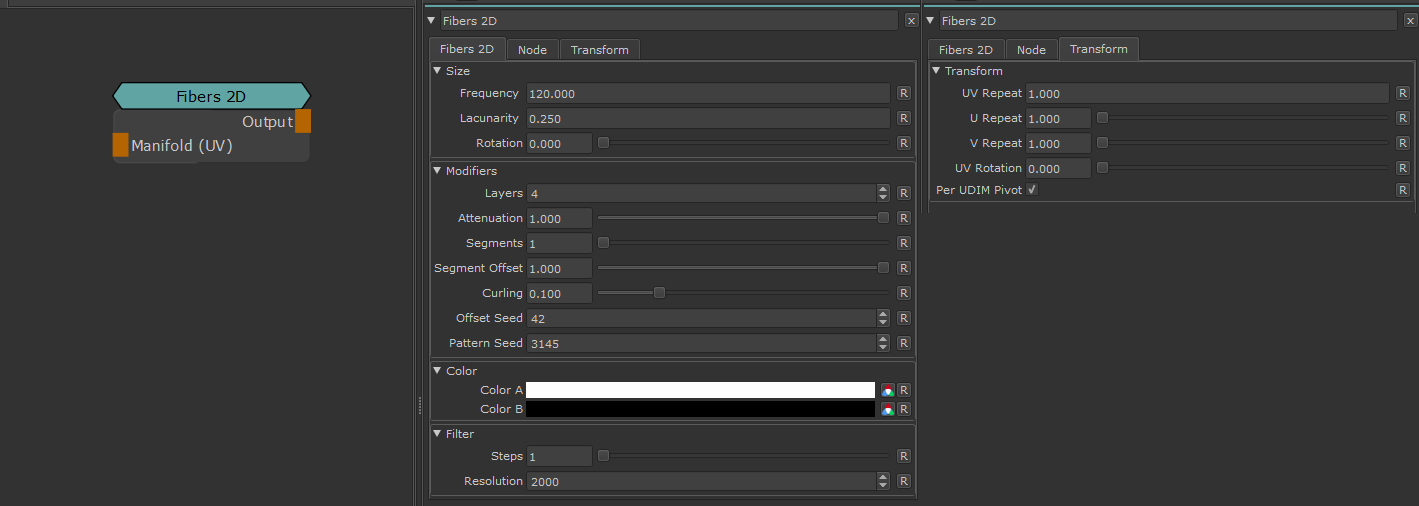The height and width of the screenshot is (506, 1419).
Task: Collapse the Size section
Action: pyautogui.click(x=437, y=71)
